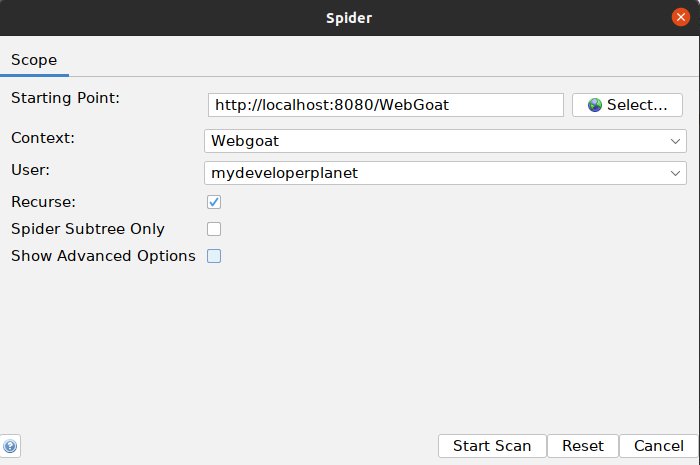Click the globe icon on the Select button
Screen dimensions: 700x465
coord(595,105)
